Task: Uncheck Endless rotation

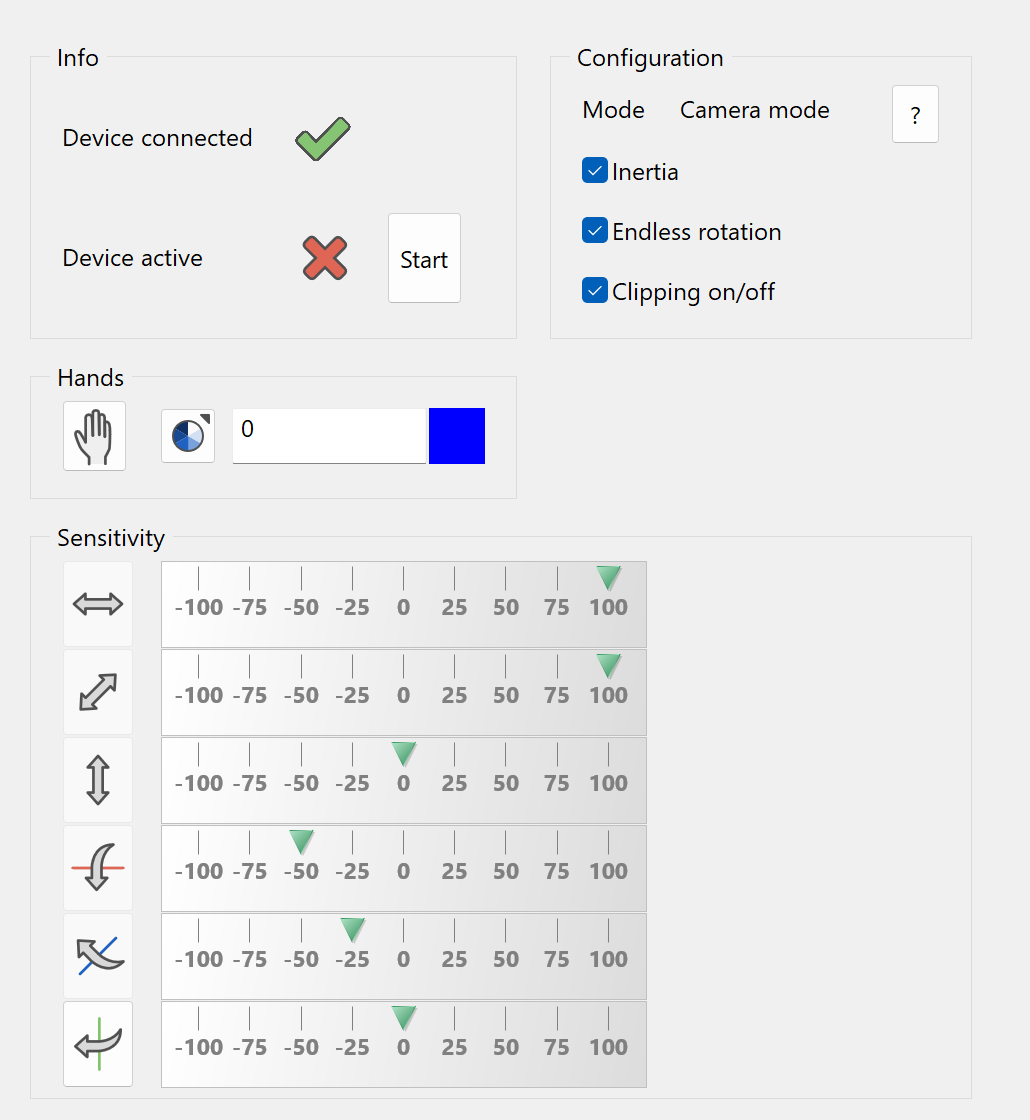Action: click(x=594, y=230)
